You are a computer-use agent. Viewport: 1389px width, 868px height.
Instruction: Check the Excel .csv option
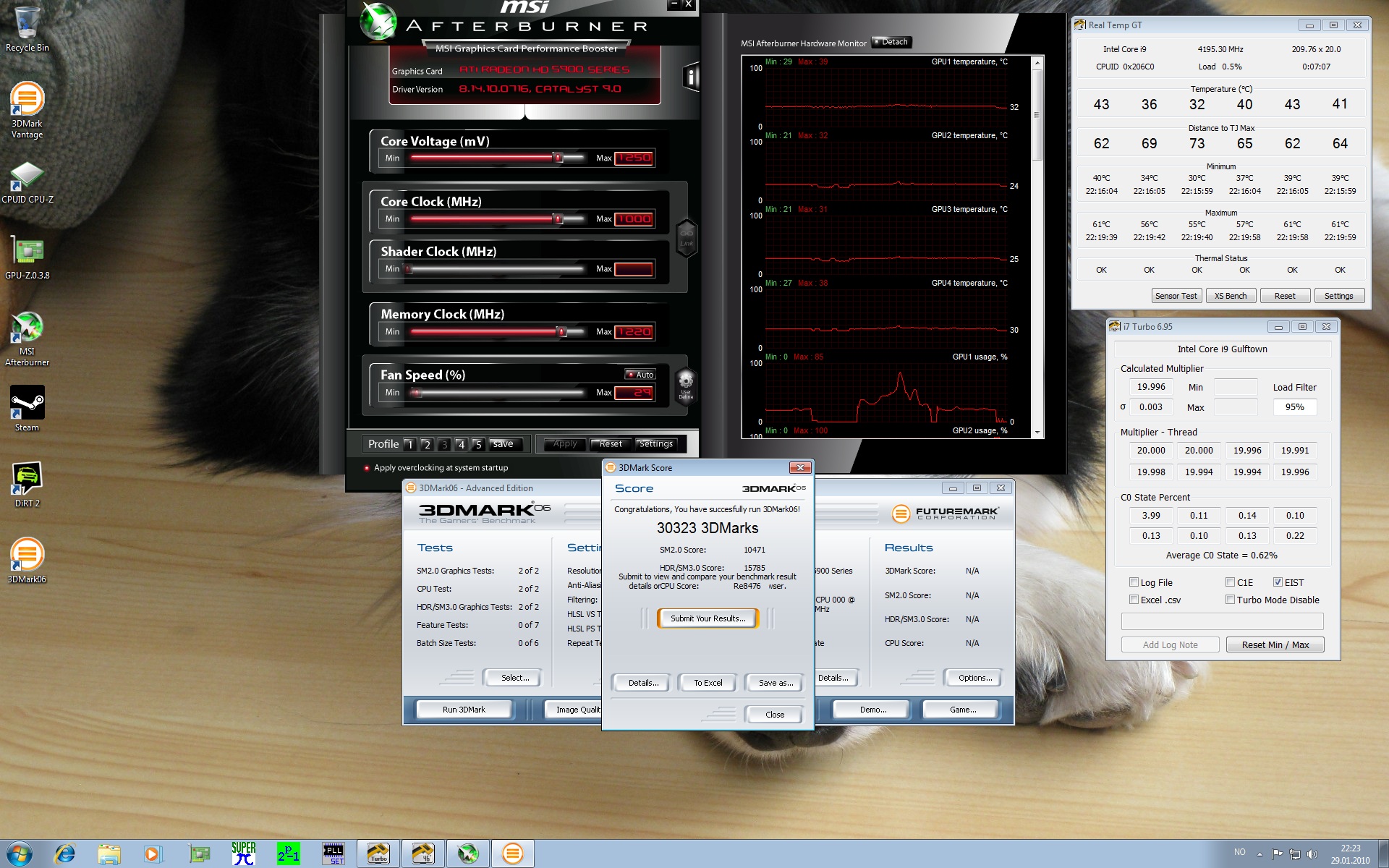[x=1134, y=600]
